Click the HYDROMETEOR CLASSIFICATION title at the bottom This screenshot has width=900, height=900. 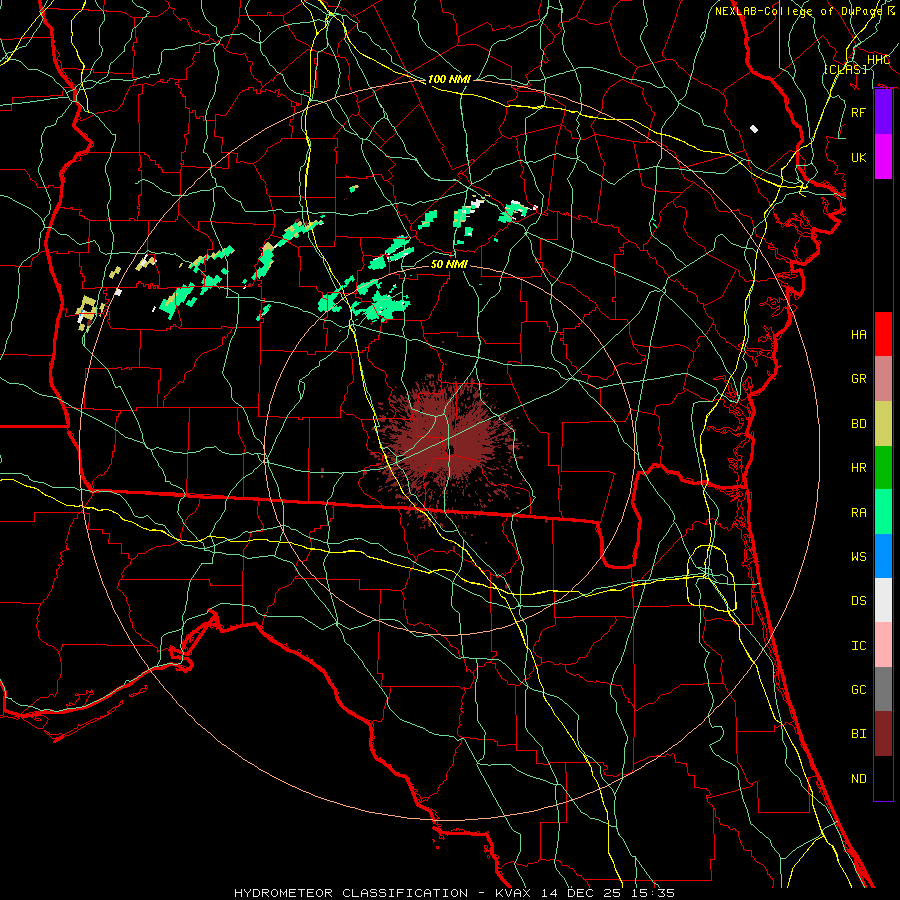click(454, 893)
